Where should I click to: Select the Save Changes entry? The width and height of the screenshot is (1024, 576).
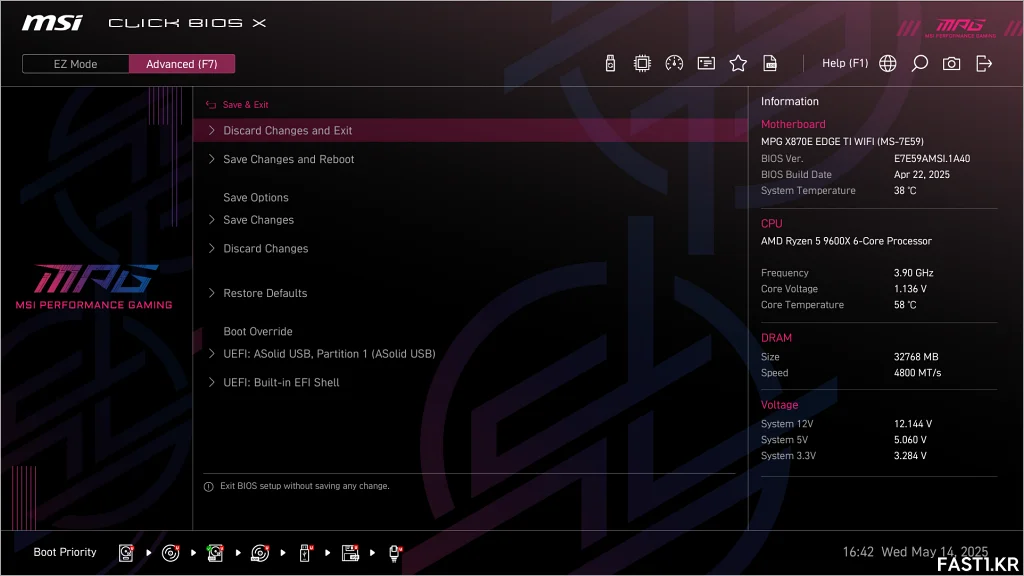(259, 220)
